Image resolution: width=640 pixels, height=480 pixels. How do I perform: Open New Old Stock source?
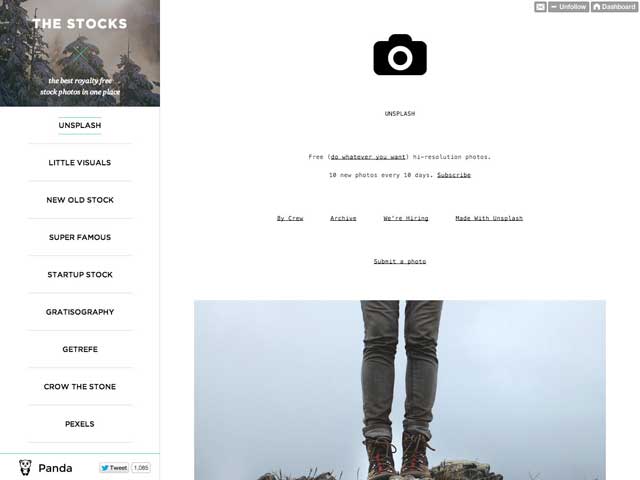80,200
